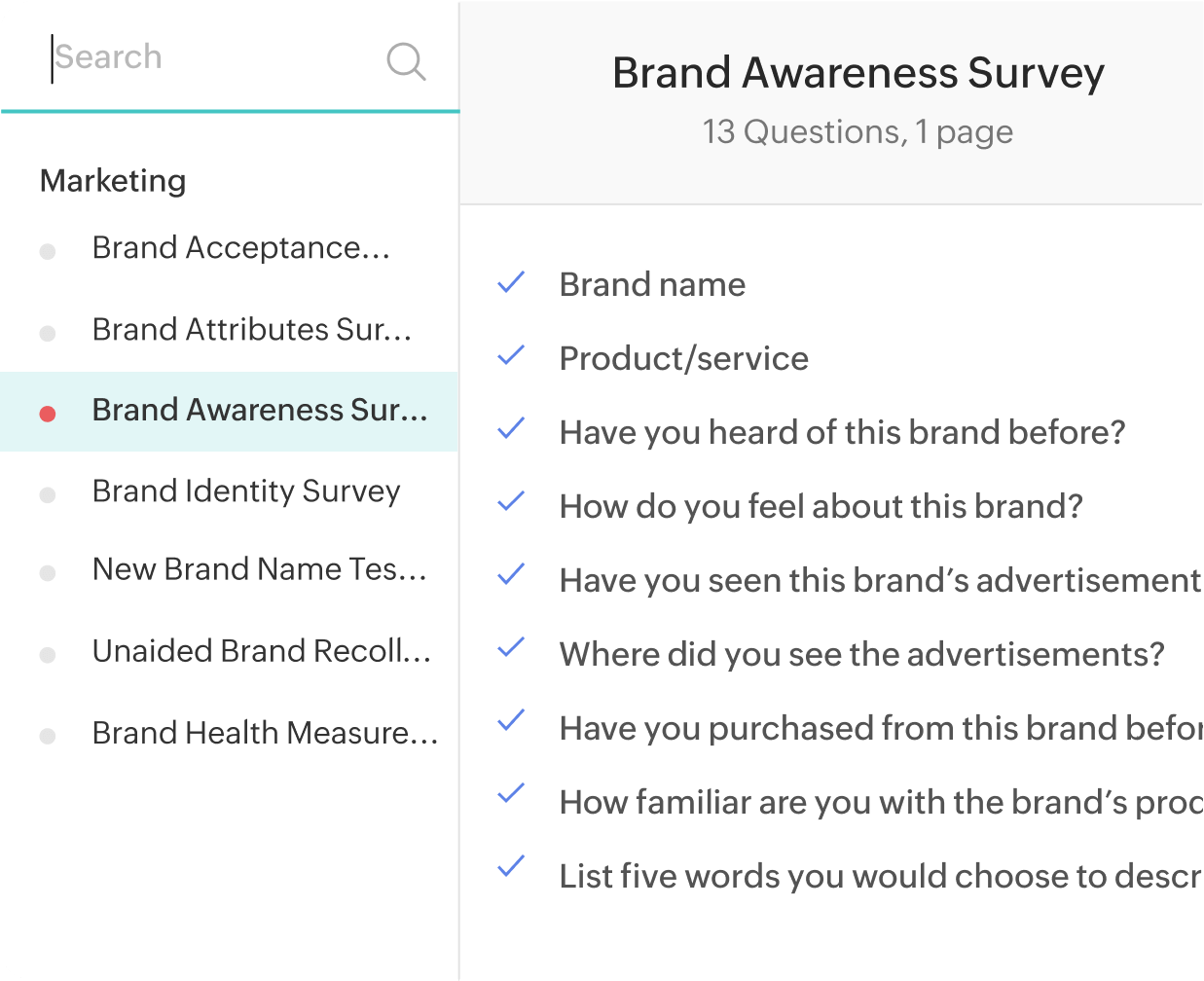Open the Brand Attributes Survey template
Screen dimensions: 1204x981
click(x=251, y=330)
